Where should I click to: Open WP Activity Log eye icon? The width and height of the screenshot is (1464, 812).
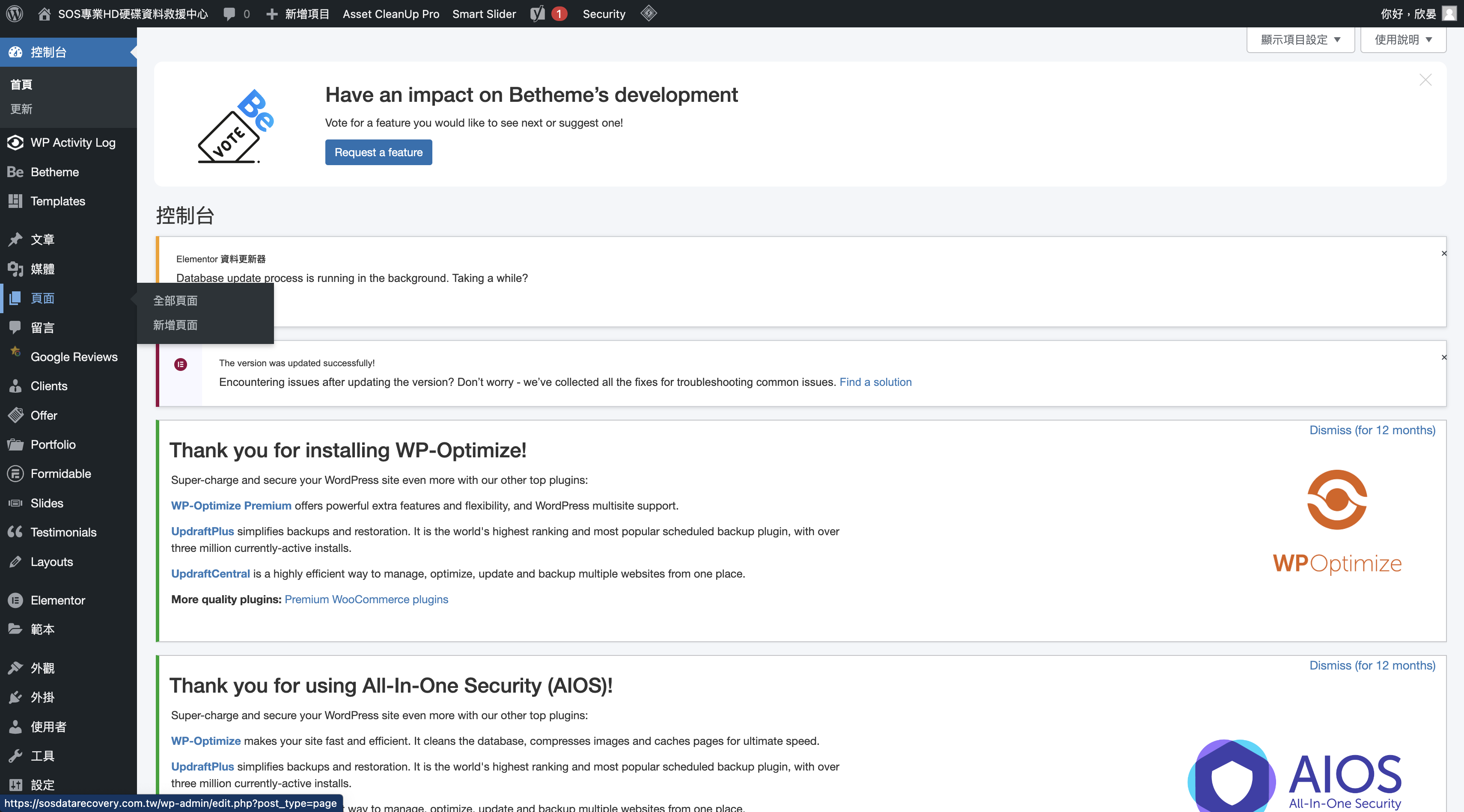pos(15,142)
